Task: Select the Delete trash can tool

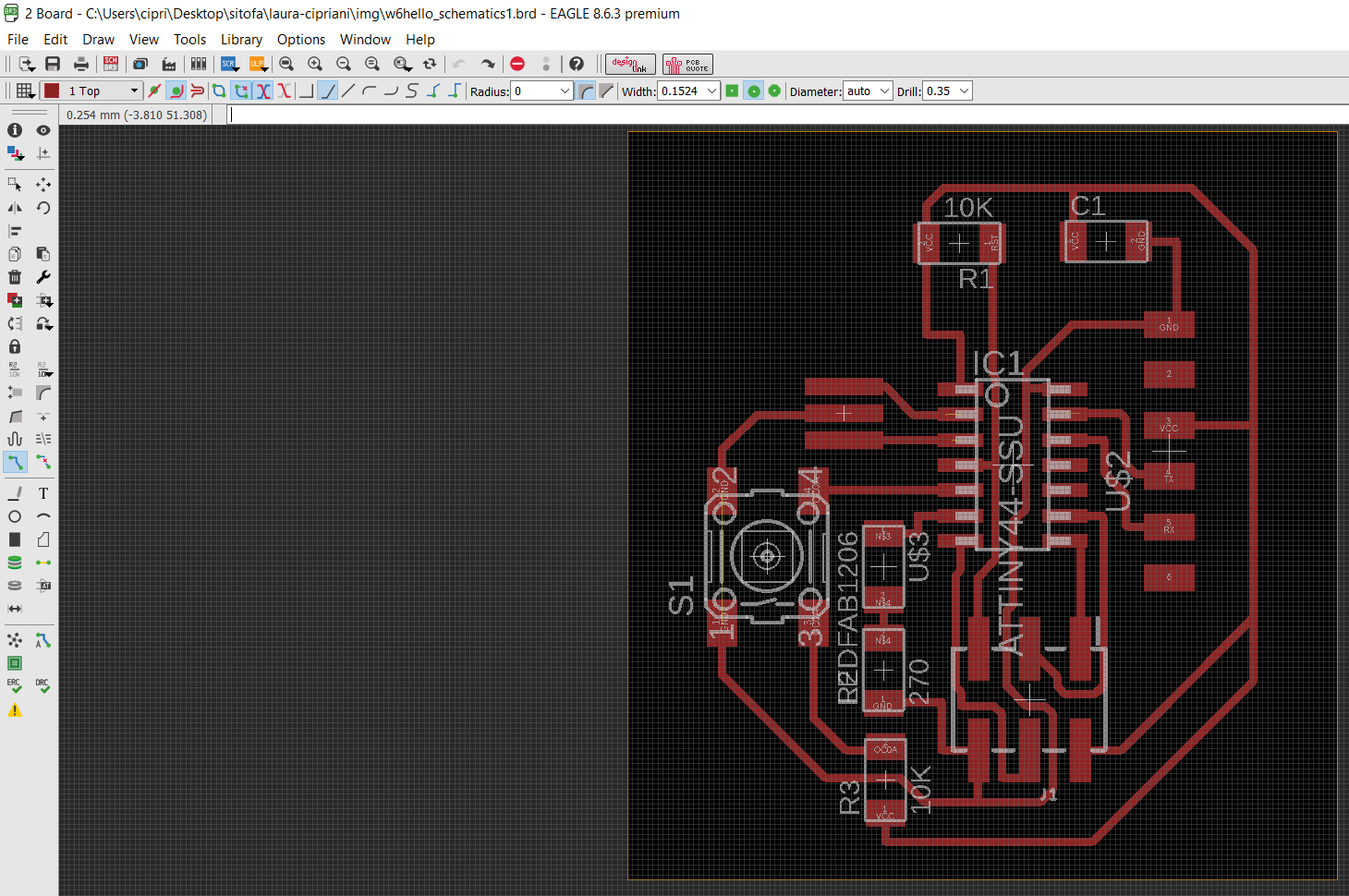Action: click(15, 277)
